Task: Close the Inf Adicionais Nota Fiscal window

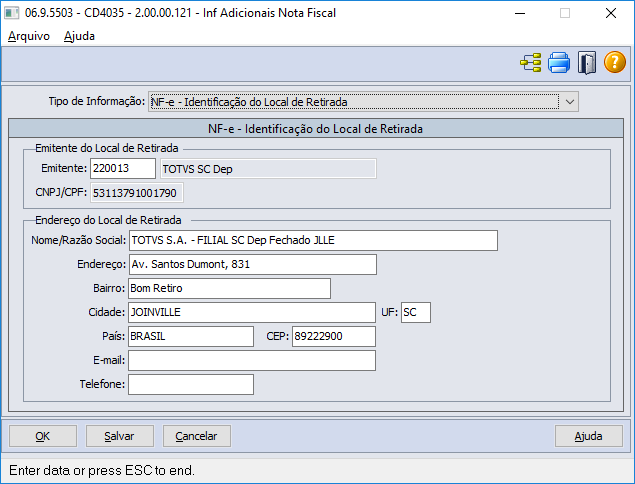Action: 611,13
